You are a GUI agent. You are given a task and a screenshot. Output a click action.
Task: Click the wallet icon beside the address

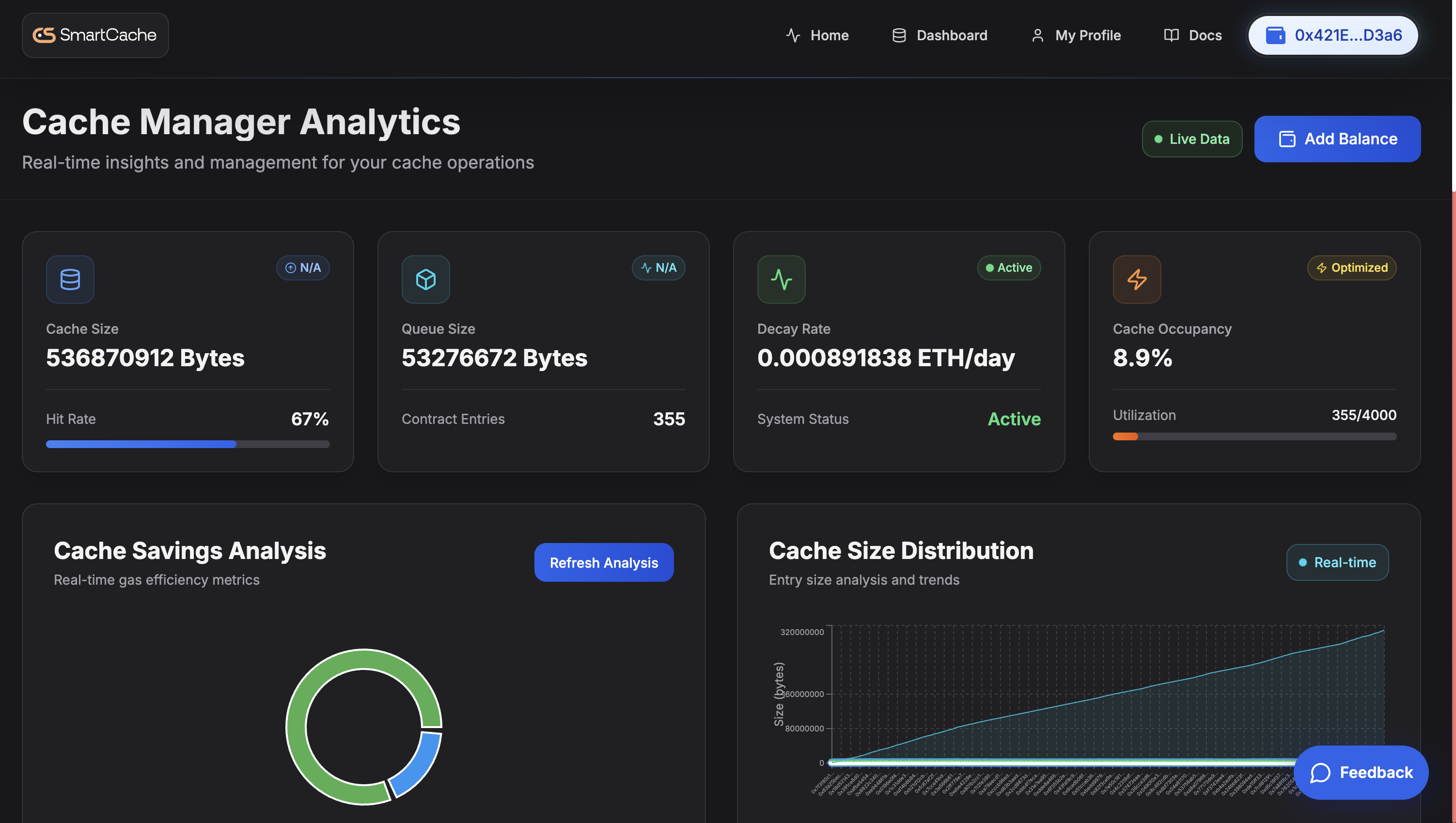[1275, 35]
